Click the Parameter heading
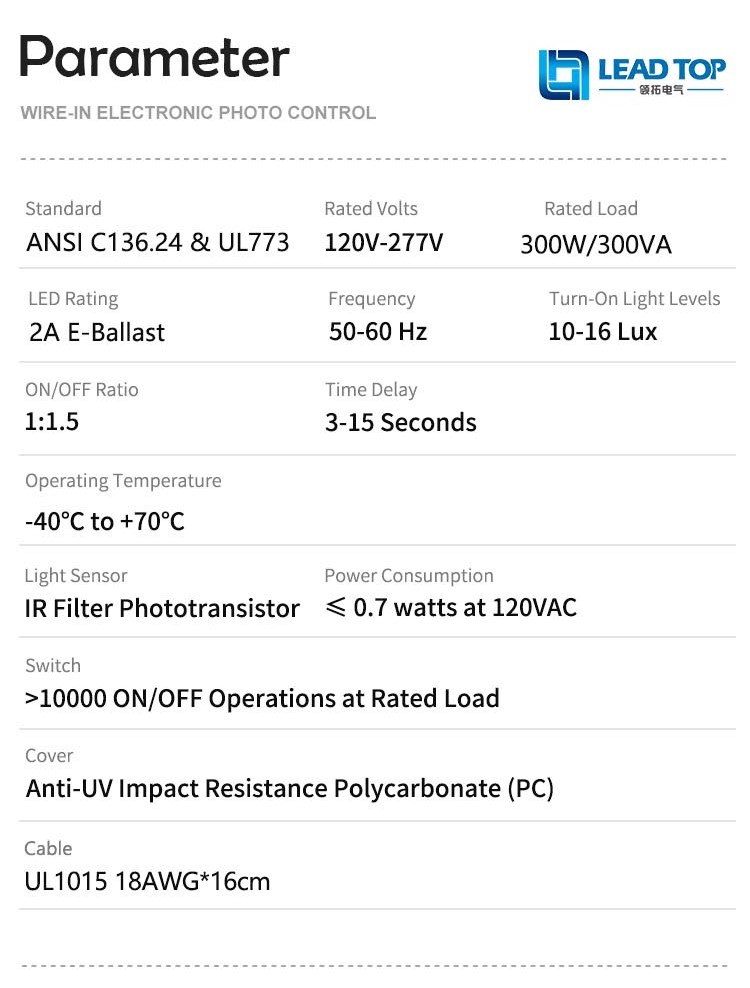 (x=155, y=56)
